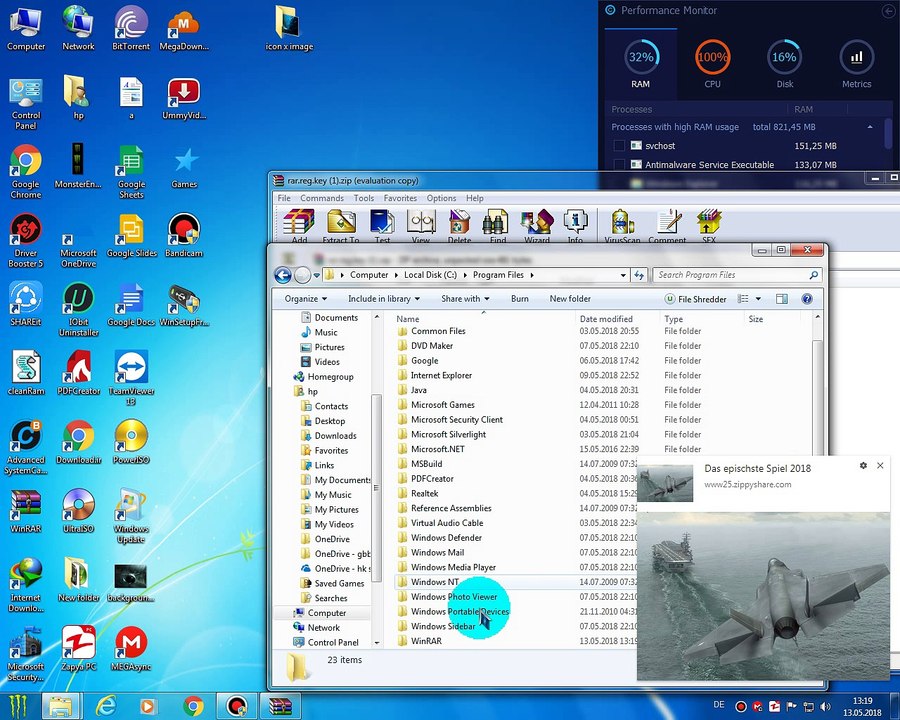Open the TeamViewer 13 desktop icon
Viewport: 900px width, 720px height.
pyautogui.click(x=131, y=377)
